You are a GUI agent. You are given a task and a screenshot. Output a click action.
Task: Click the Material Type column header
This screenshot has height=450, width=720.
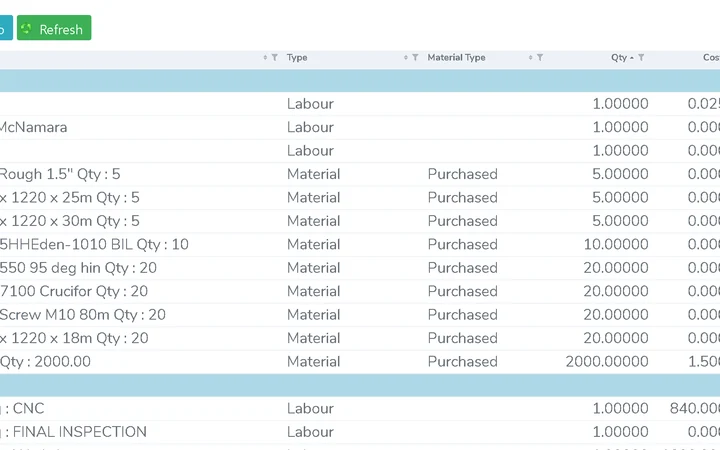[456, 57]
